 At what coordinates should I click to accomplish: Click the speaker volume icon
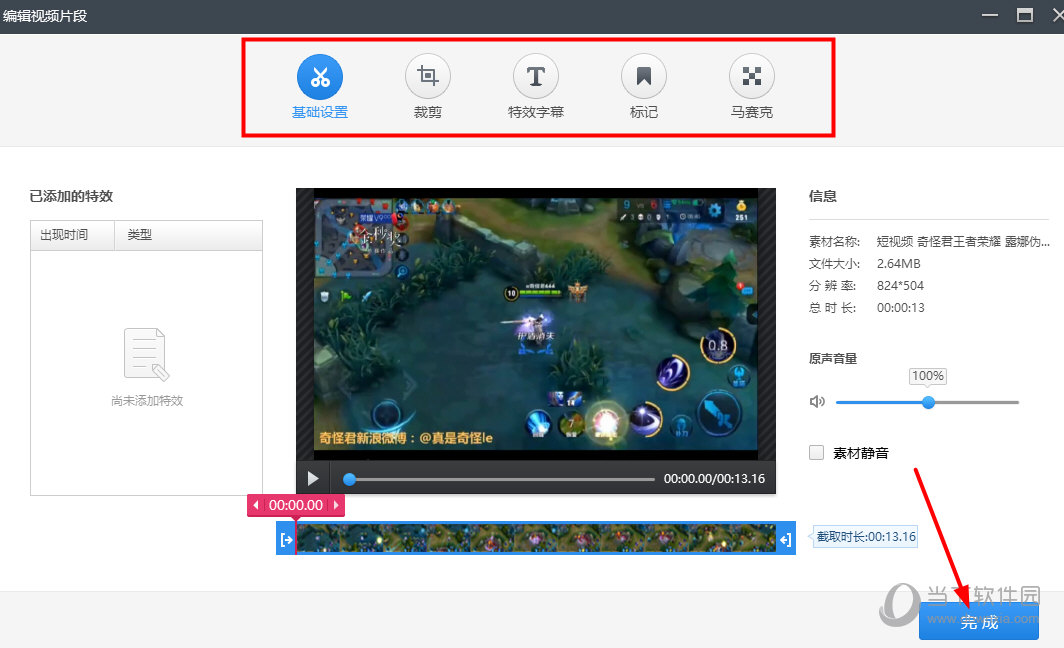tap(817, 400)
